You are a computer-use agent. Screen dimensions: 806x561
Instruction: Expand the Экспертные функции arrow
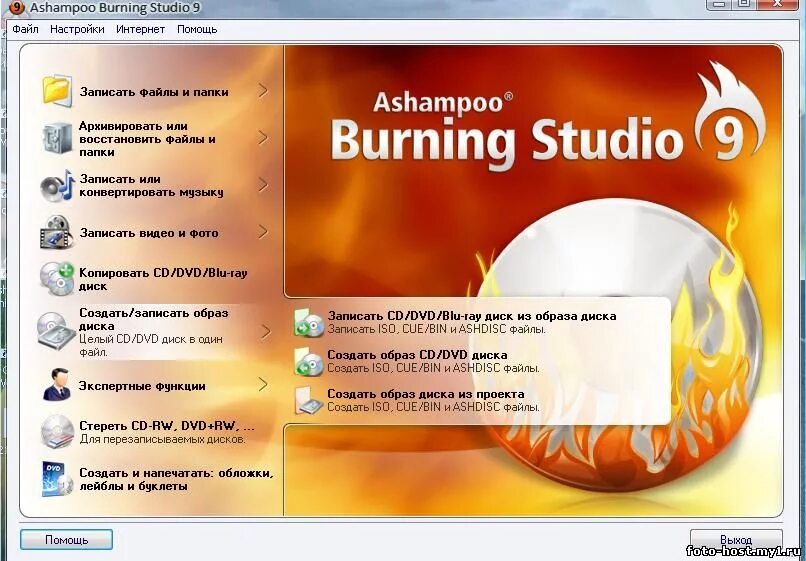pyautogui.click(x=263, y=384)
